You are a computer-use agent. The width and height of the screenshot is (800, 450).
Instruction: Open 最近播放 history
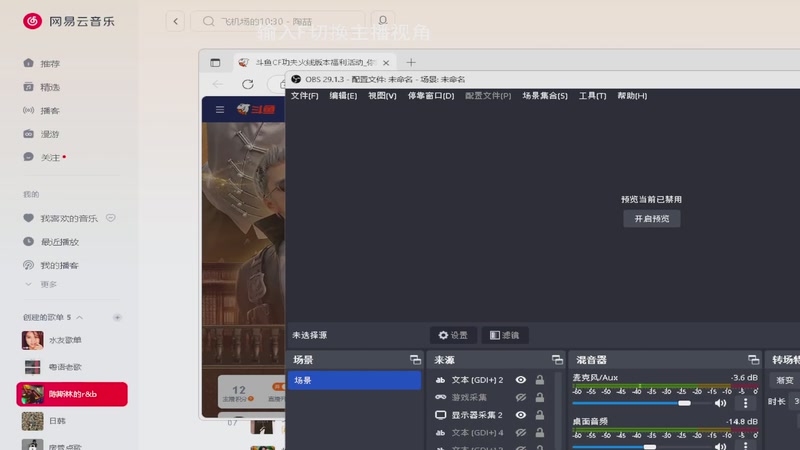click(51, 241)
